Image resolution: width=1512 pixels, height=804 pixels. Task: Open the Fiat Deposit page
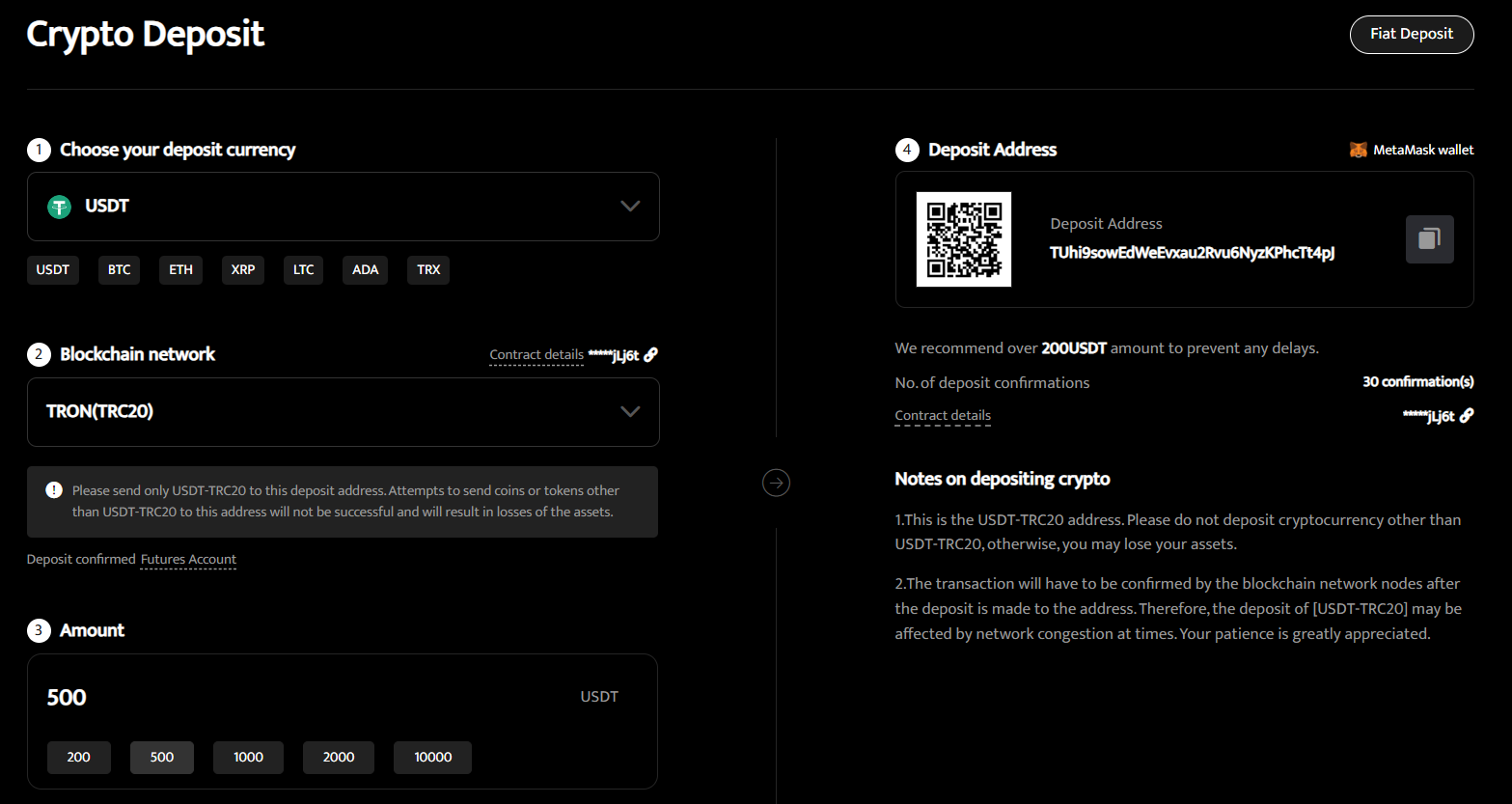1412,35
